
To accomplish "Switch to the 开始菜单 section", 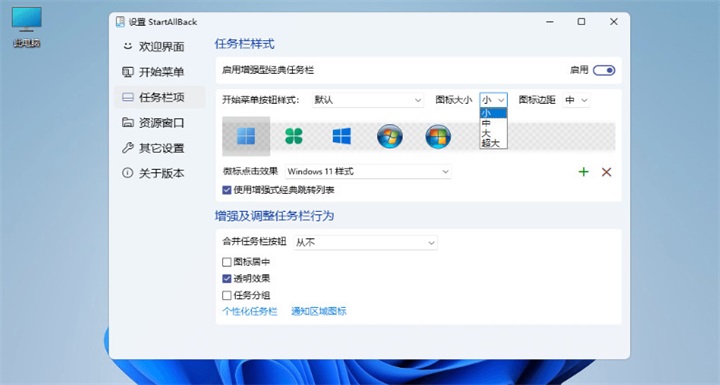I will point(159,72).
